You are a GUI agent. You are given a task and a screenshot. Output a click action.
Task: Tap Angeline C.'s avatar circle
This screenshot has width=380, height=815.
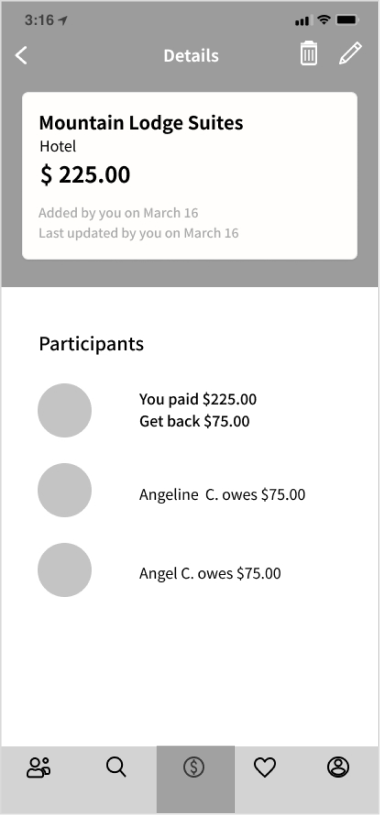[x=64, y=490]
